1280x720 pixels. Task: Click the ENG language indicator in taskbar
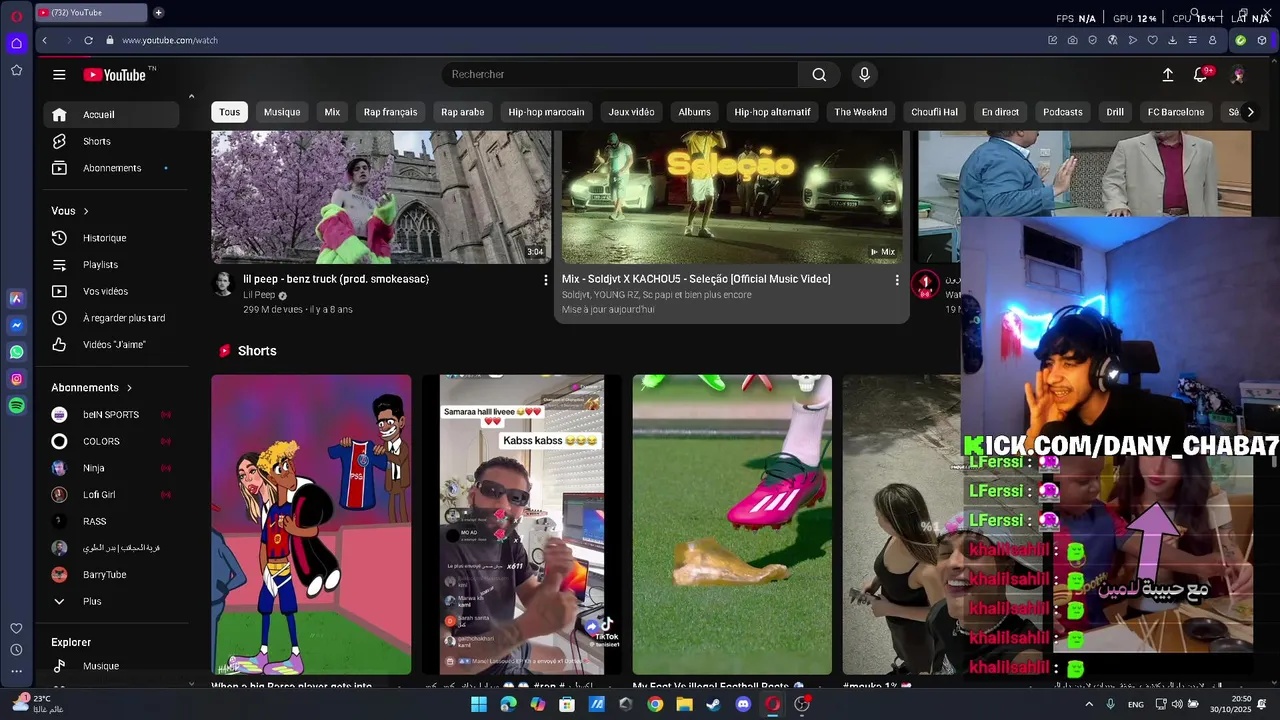click(x=1136, y=704)
